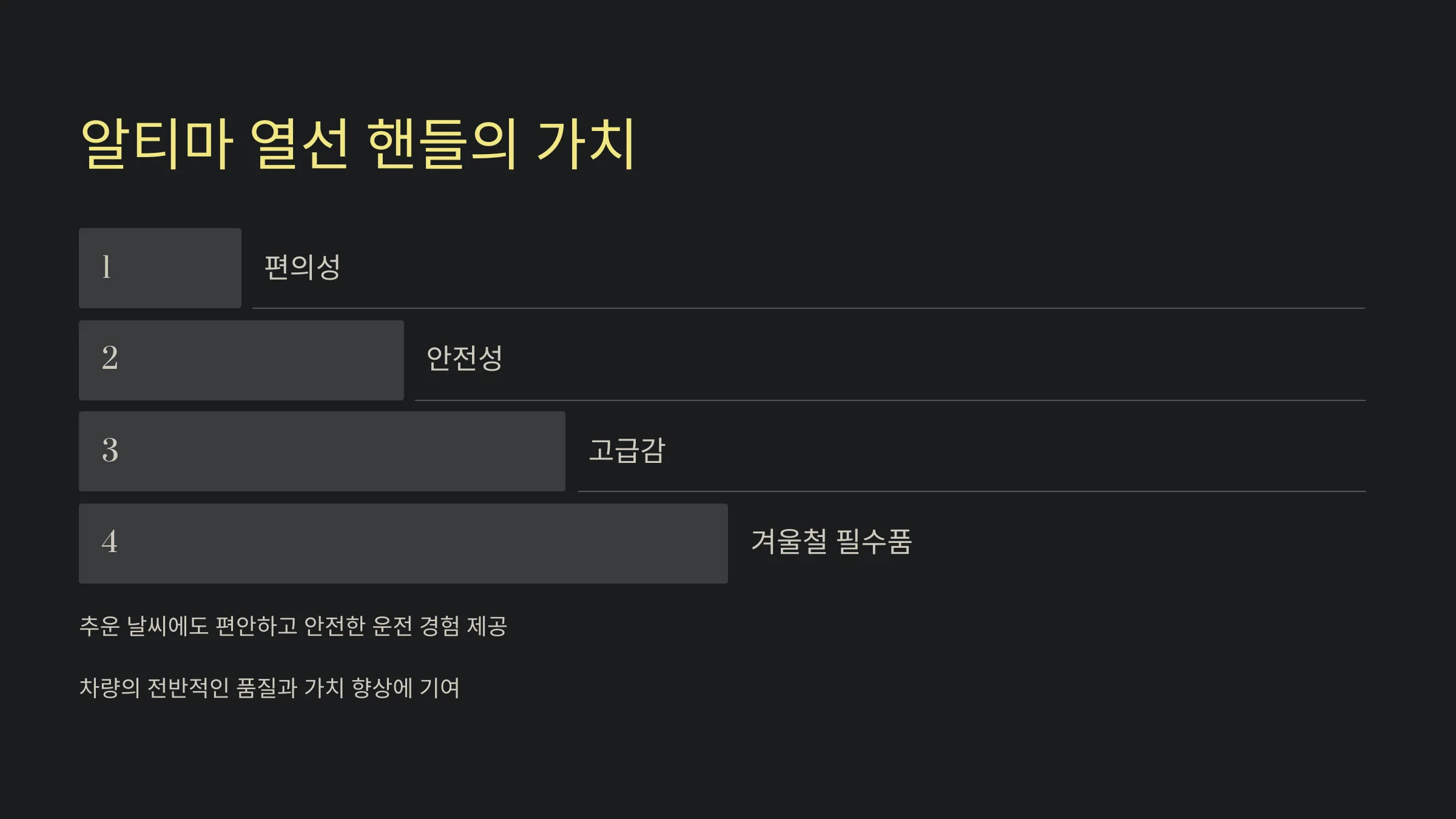Select the gray box numbered 3
The image size is (1456, 819).
tap(322, 451)
